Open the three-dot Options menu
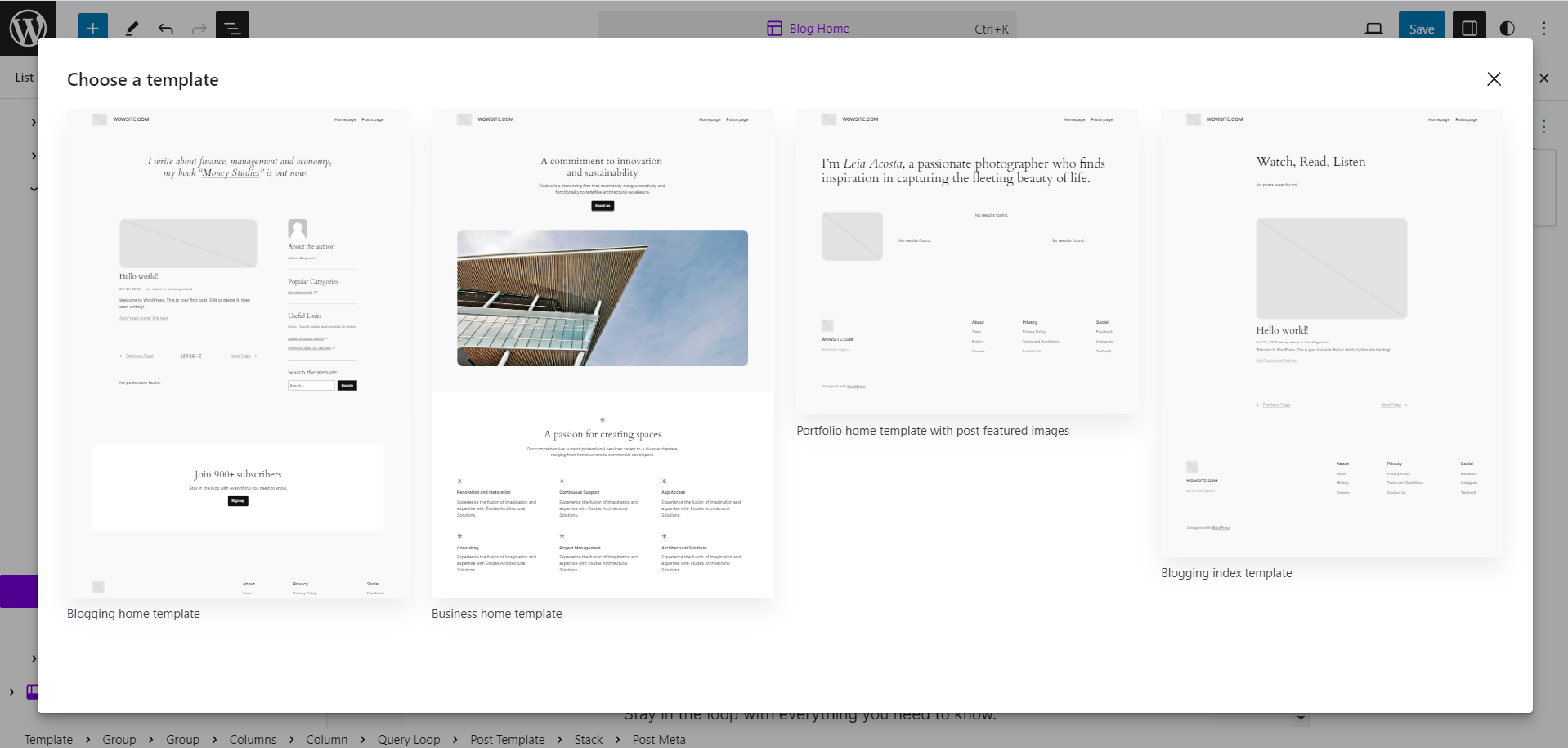This screenshot has width=1568, height=748. point(1544,27)
